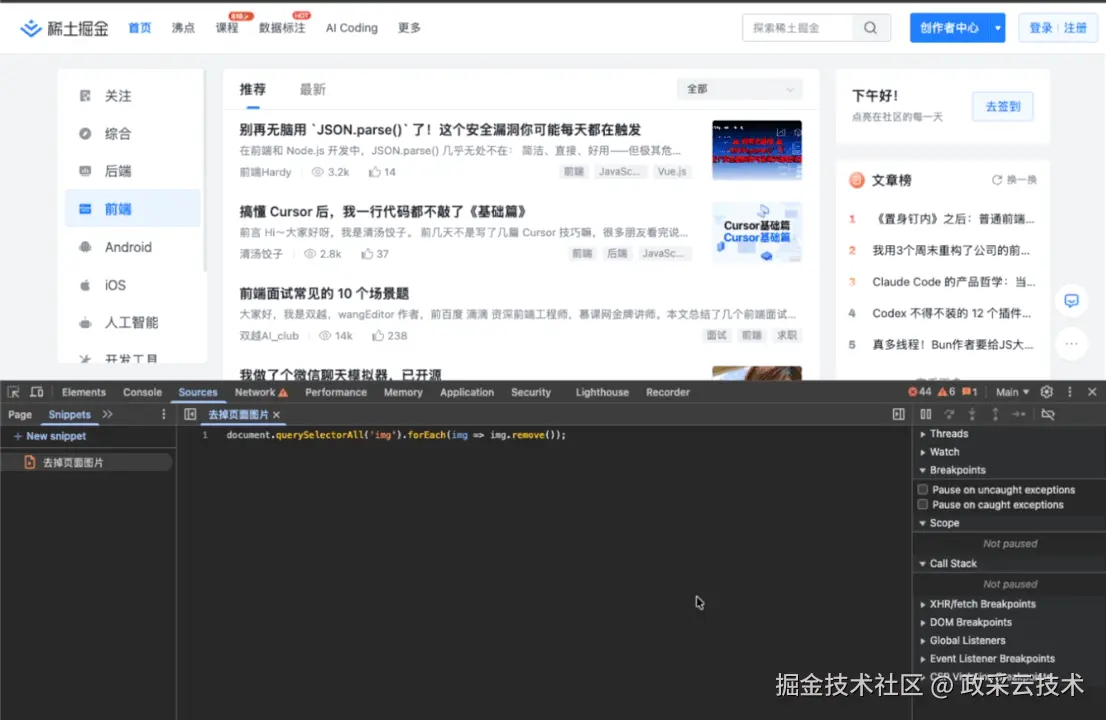Click the pause script execution button
1106x720 pixels.
925,415
